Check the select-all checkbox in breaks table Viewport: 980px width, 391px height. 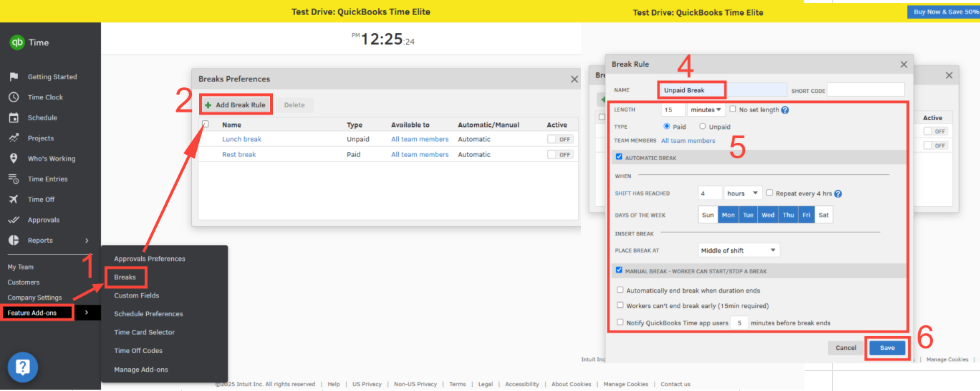[206, 124]
